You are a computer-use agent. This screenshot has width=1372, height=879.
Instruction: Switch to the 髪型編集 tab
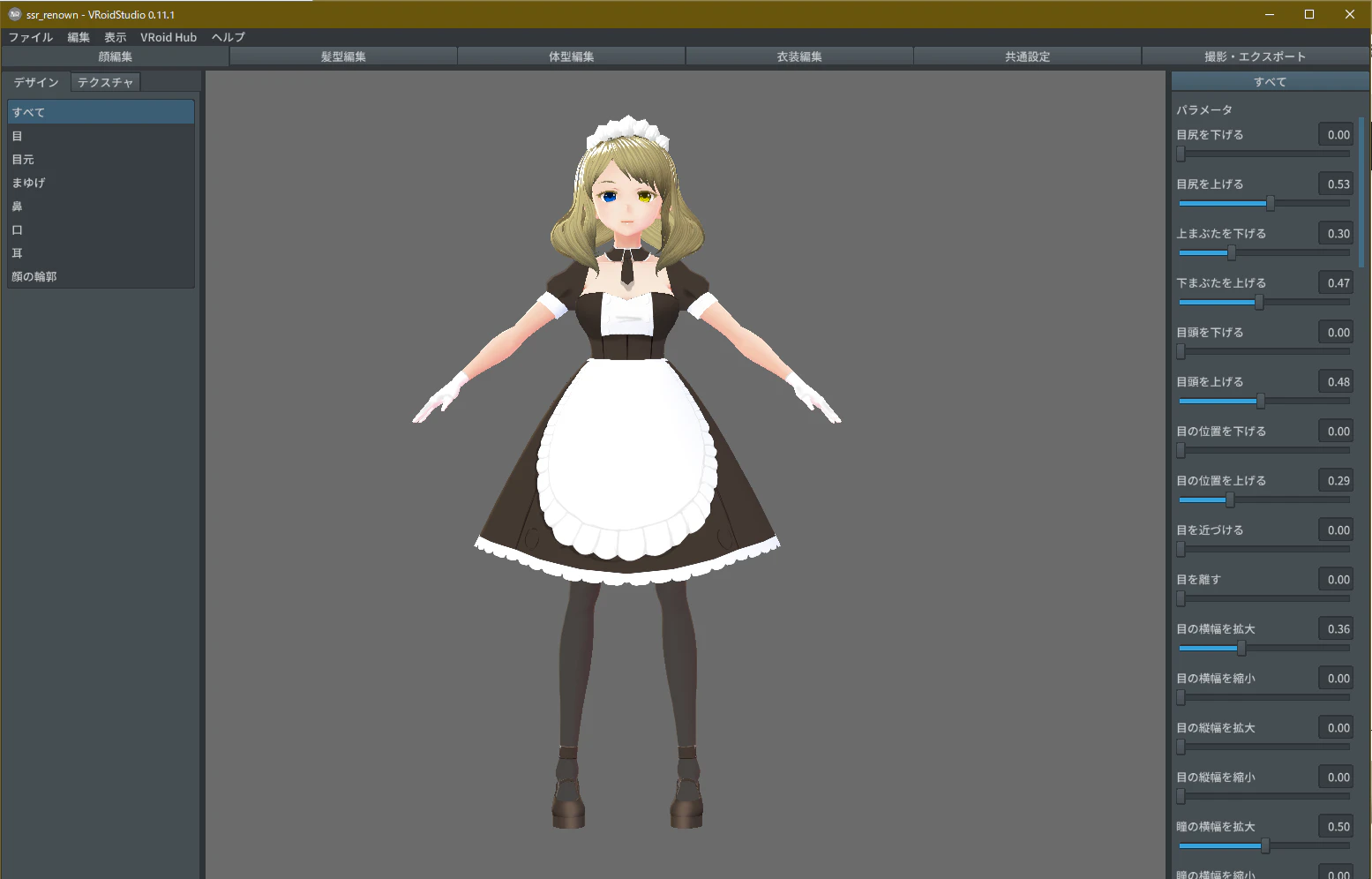click(343, 56)
